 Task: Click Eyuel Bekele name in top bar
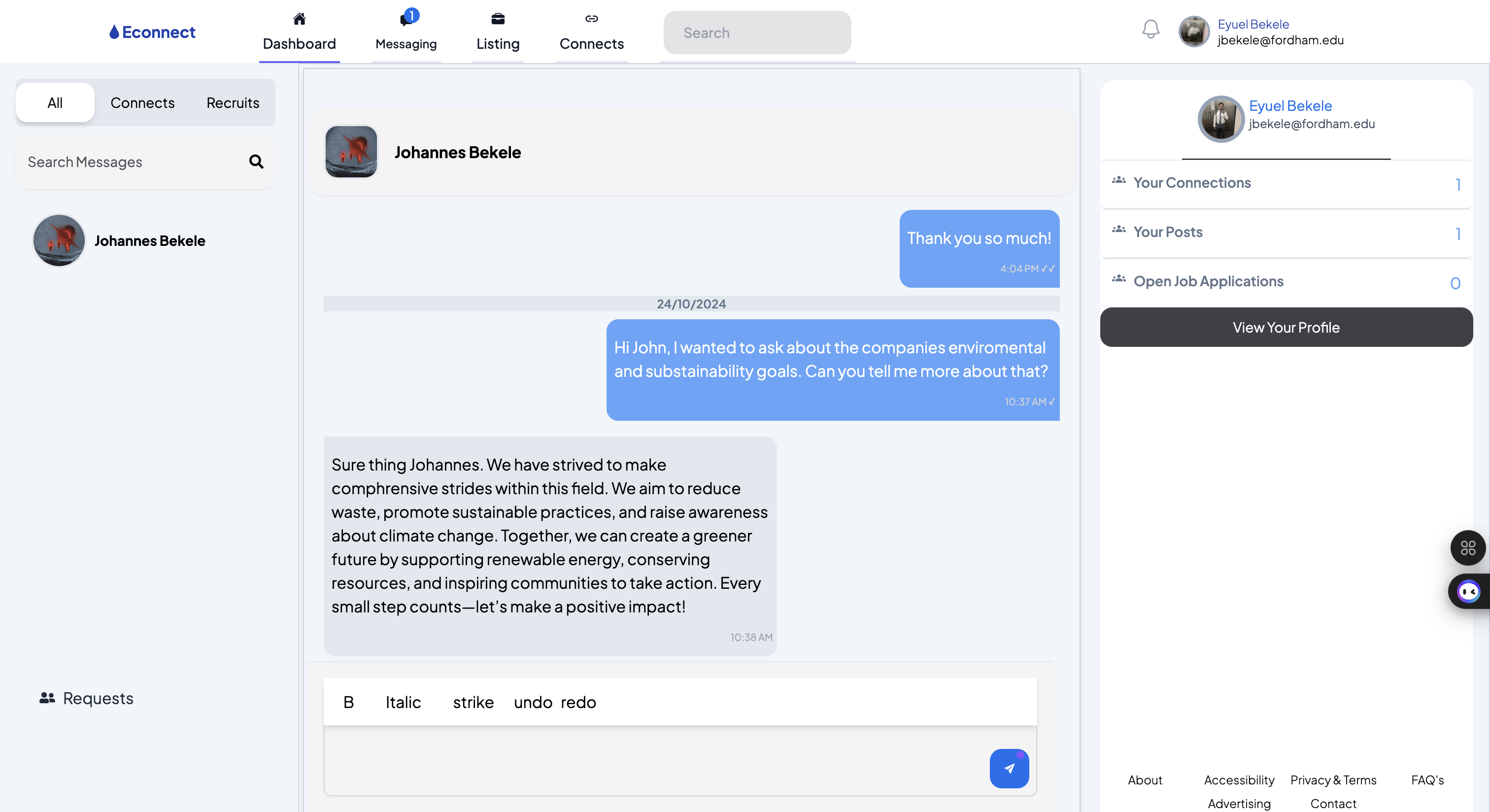coord(1253,24)
